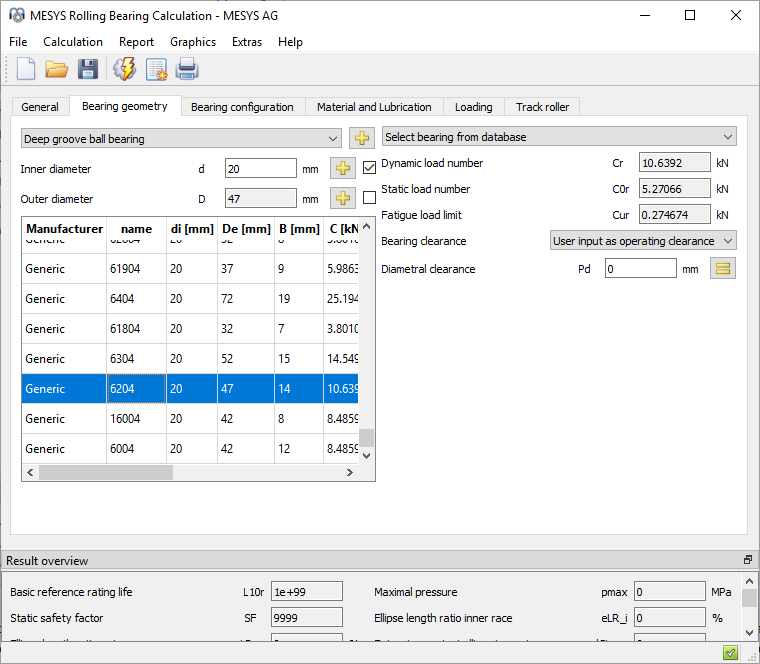Click the Diametral clearance Pd input field
The width and height of the screenshot is (760, 664).
point(640,269)
